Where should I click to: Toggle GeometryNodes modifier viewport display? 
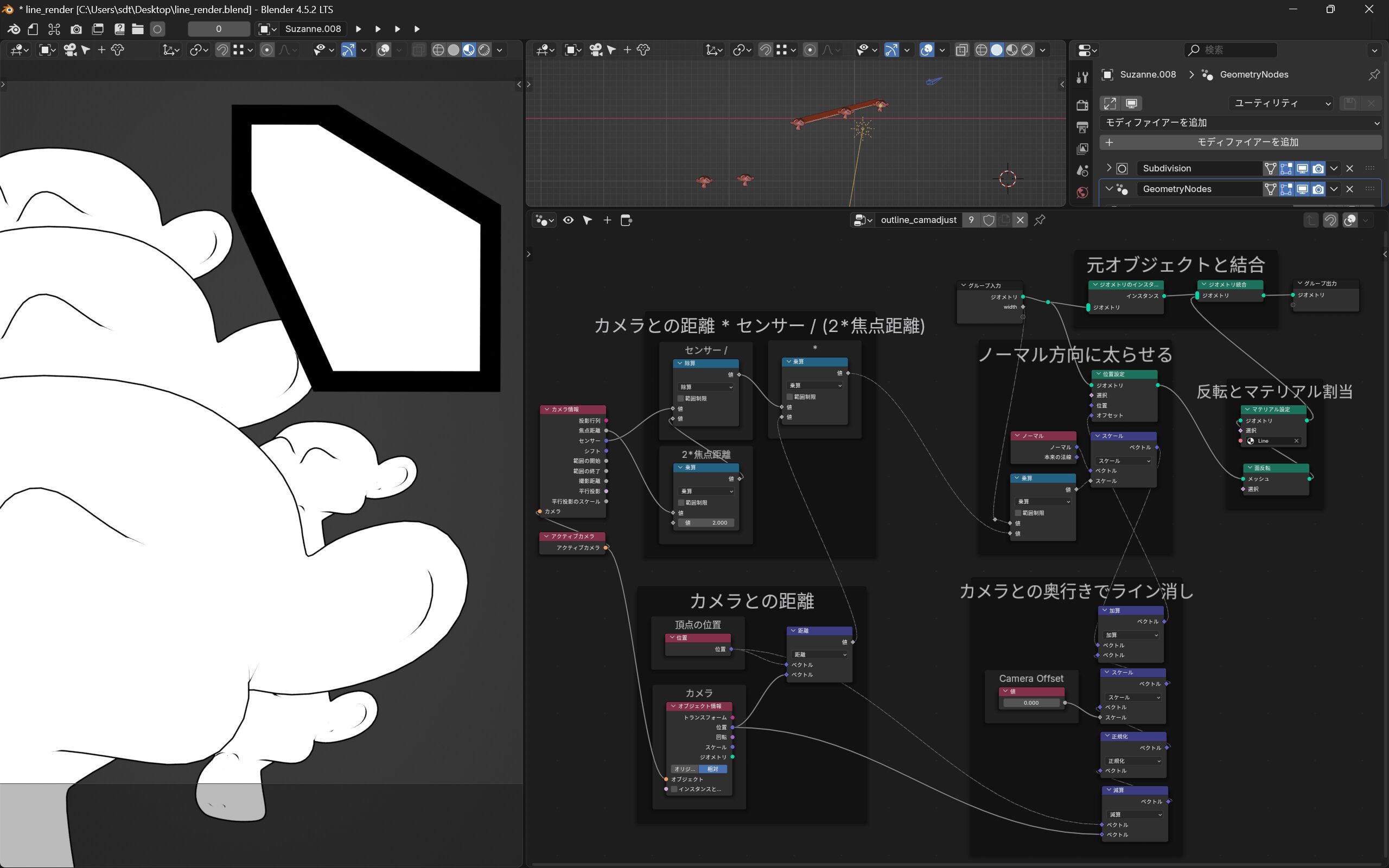1302,189
